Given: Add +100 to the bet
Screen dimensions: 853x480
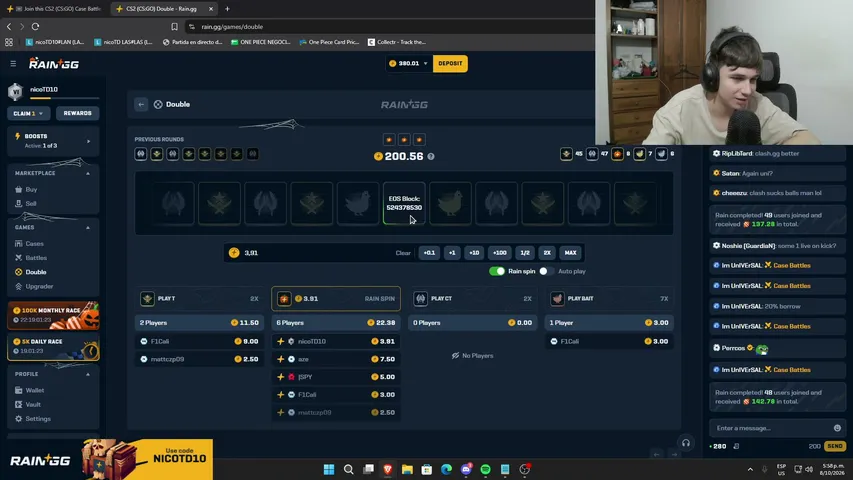Looking at the screenshot, I should pos(499,253).
